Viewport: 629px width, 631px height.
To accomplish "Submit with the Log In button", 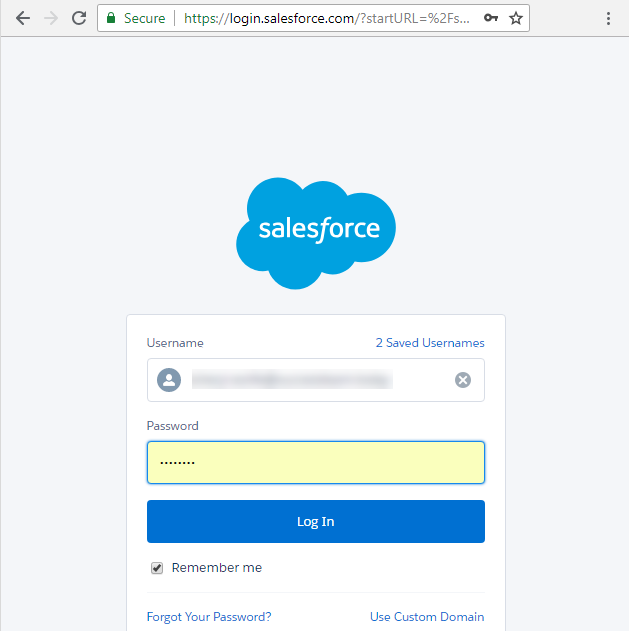I will (316, 522).
